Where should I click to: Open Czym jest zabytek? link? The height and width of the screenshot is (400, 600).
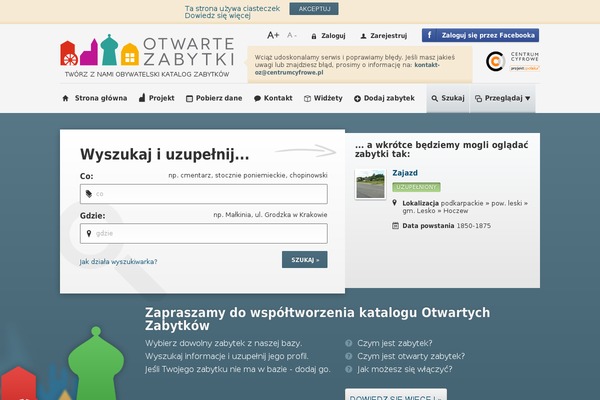(395, 343)
